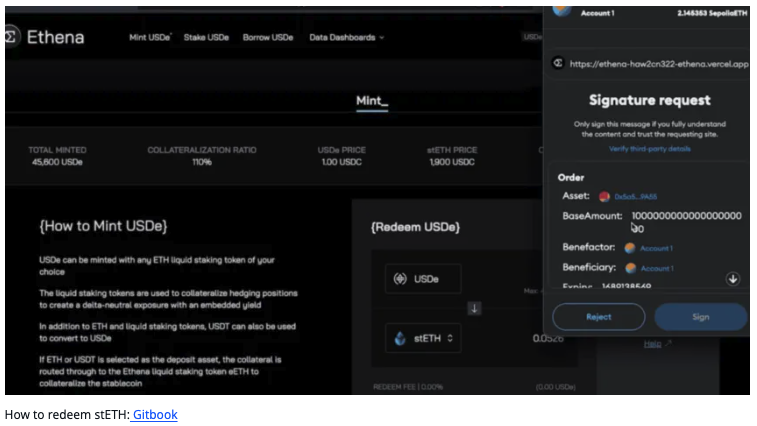This screenshot has height=426, width=757.
Task: Click the USDe PRICE 1.00 USDC value
Action: [x=341, y=162]
